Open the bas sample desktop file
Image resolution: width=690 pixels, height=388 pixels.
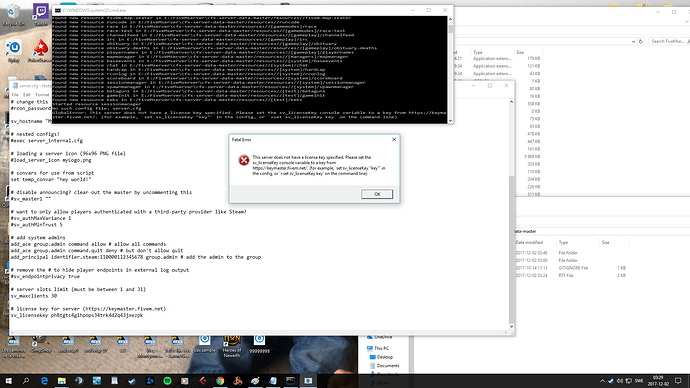pos(205,344)
